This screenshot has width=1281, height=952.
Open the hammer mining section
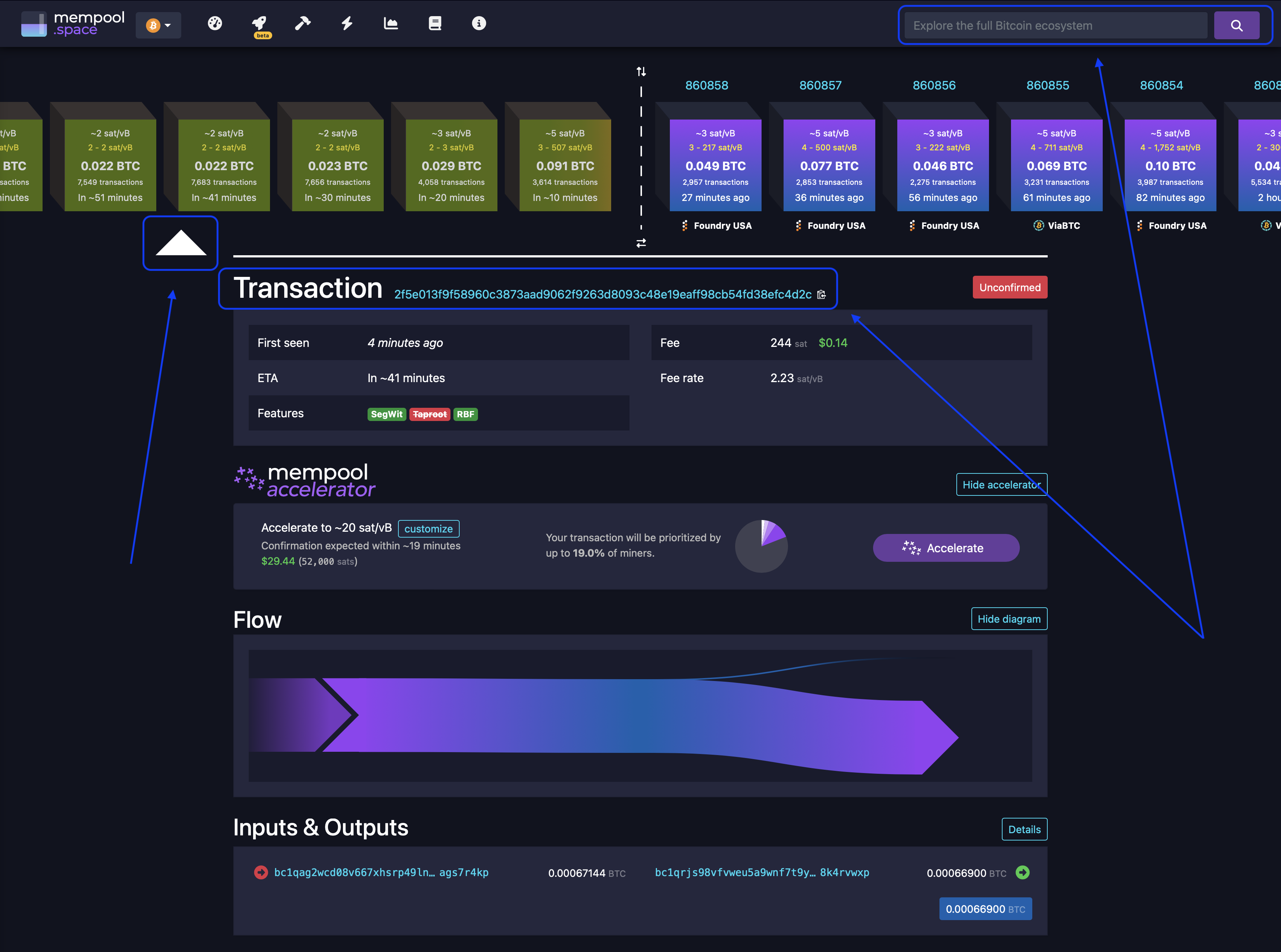pos(302,23)
